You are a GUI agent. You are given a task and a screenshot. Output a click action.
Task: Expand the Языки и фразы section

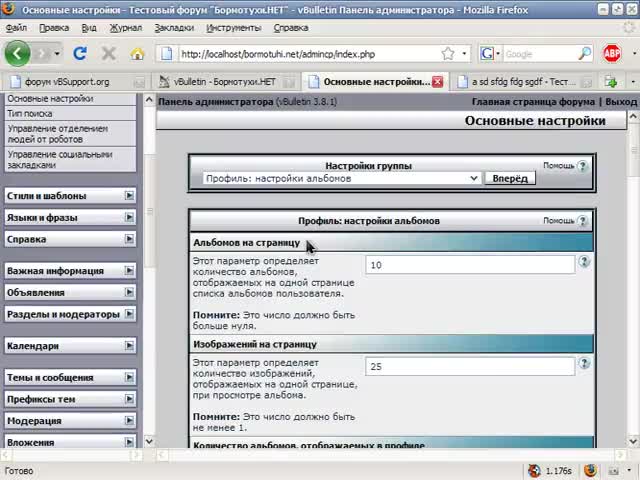129,217
